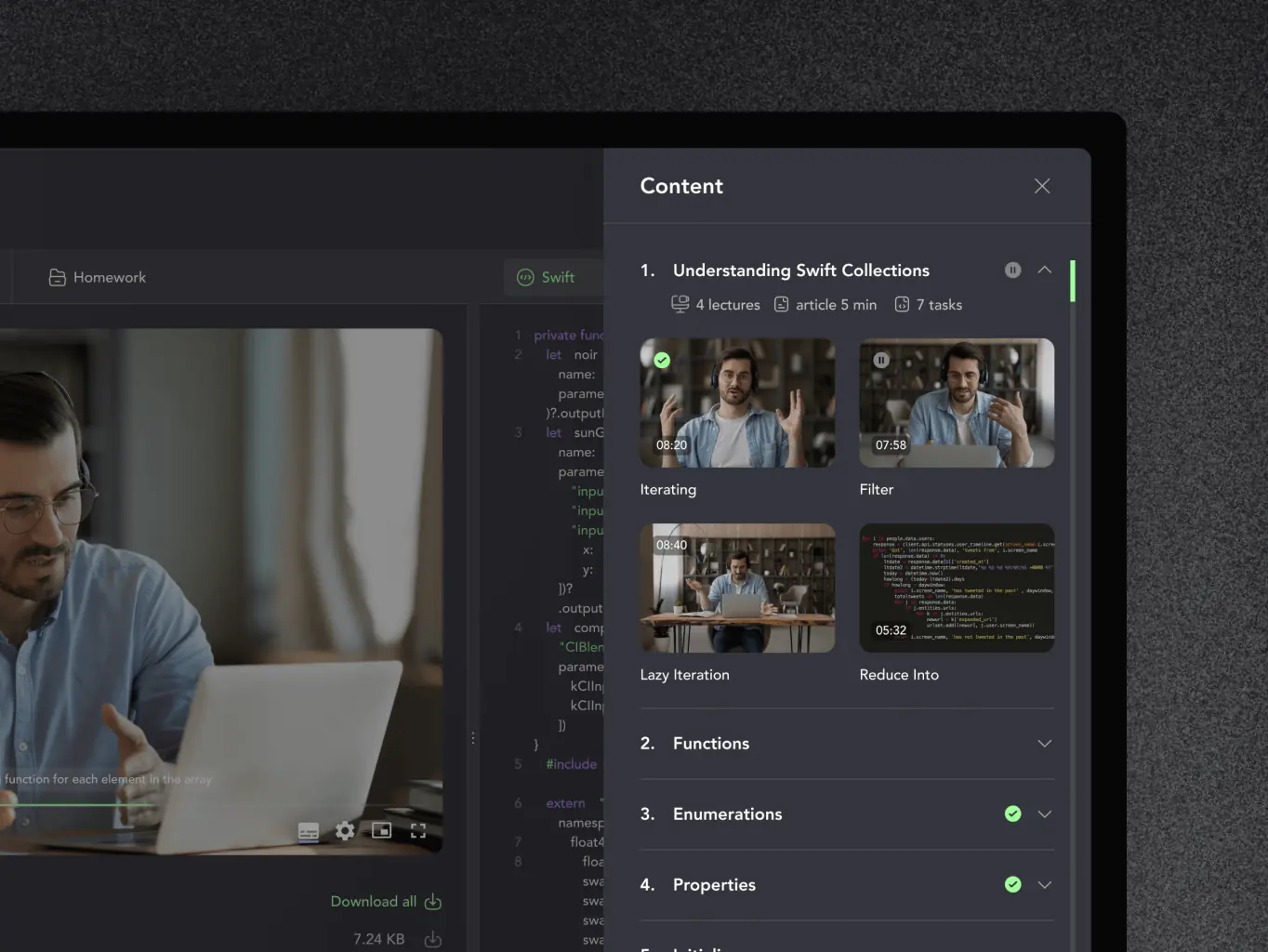Image resolution: width=1268 pixels, height=952 pixels.
Task: Close the Content panel
Action: click(x=1042, y=186)
